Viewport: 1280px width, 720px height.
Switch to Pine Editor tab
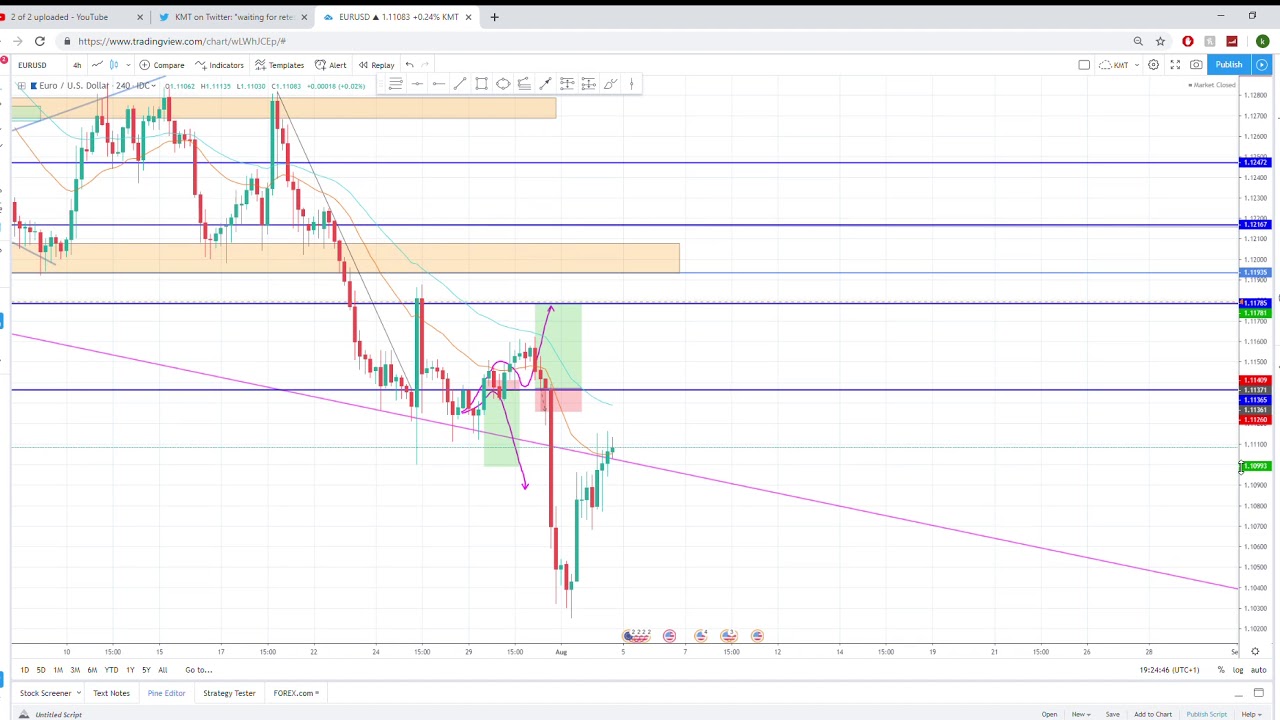tap(166, 693)
